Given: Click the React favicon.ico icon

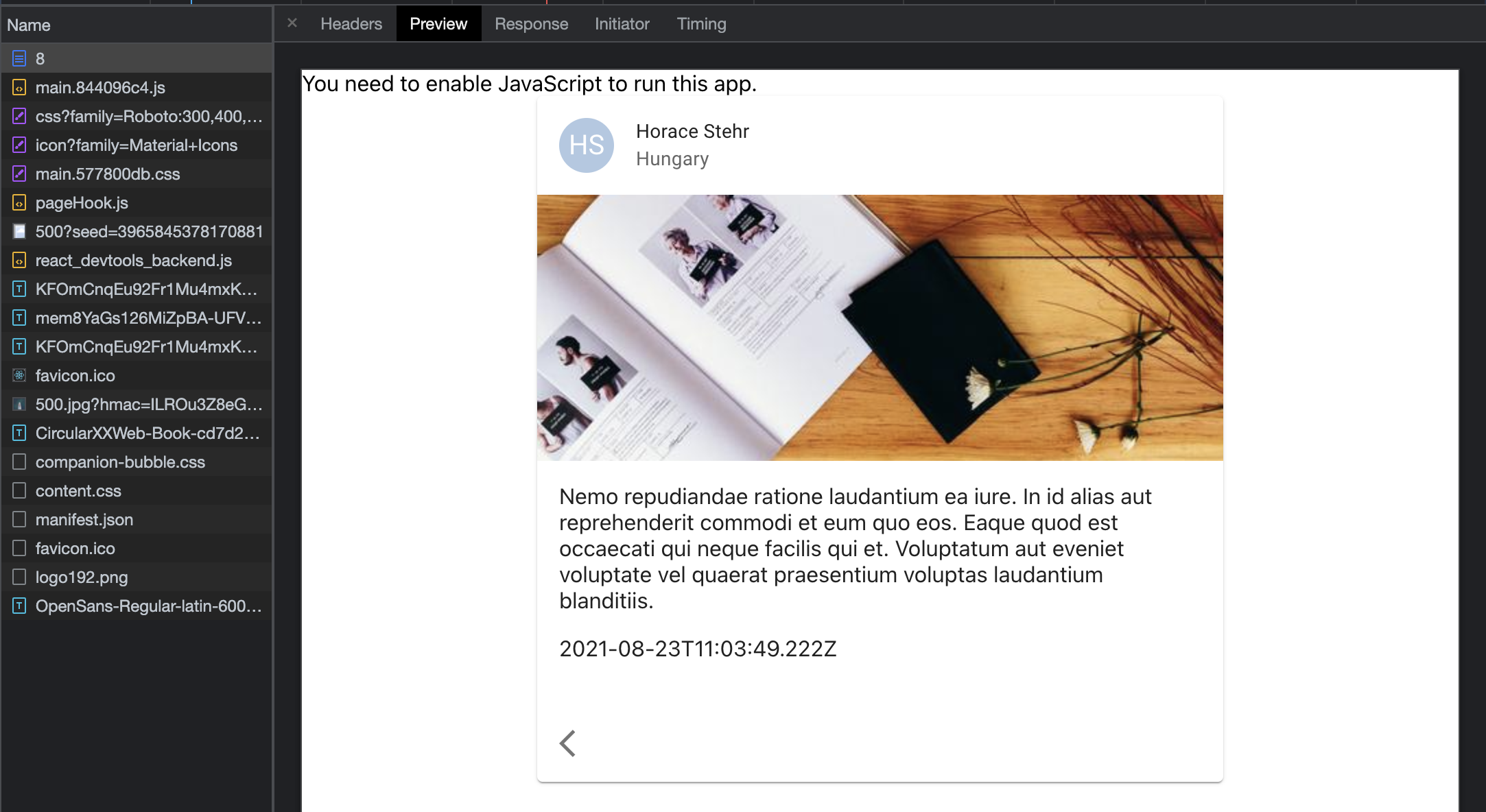Looking at the screenshot, I should pyautogui.click(x=19, y=376).
